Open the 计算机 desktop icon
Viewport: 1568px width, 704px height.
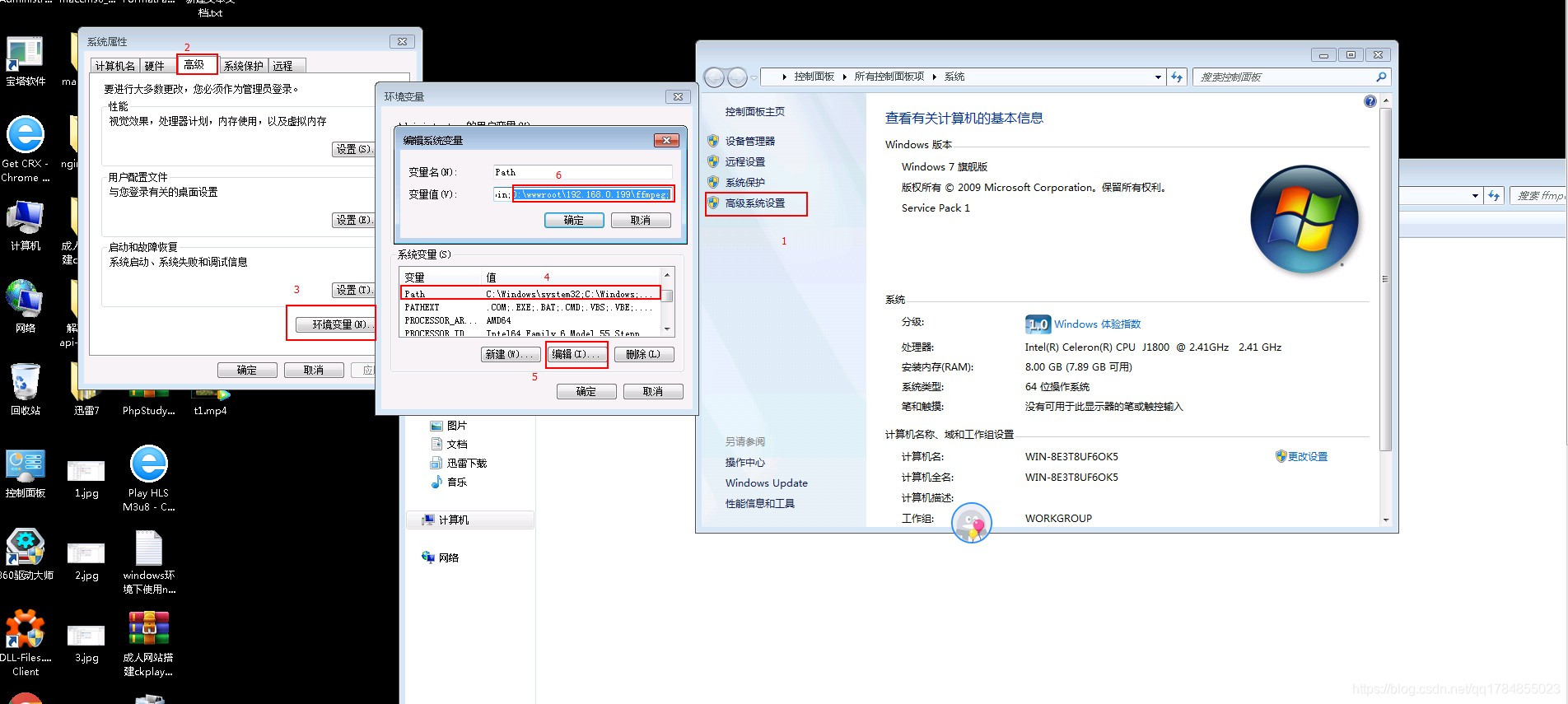(25, 226)
